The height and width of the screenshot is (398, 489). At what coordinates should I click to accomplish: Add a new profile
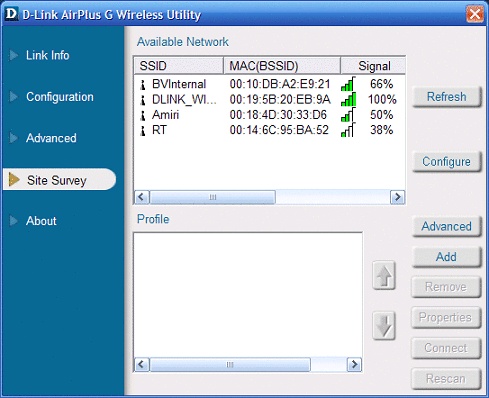447,257
